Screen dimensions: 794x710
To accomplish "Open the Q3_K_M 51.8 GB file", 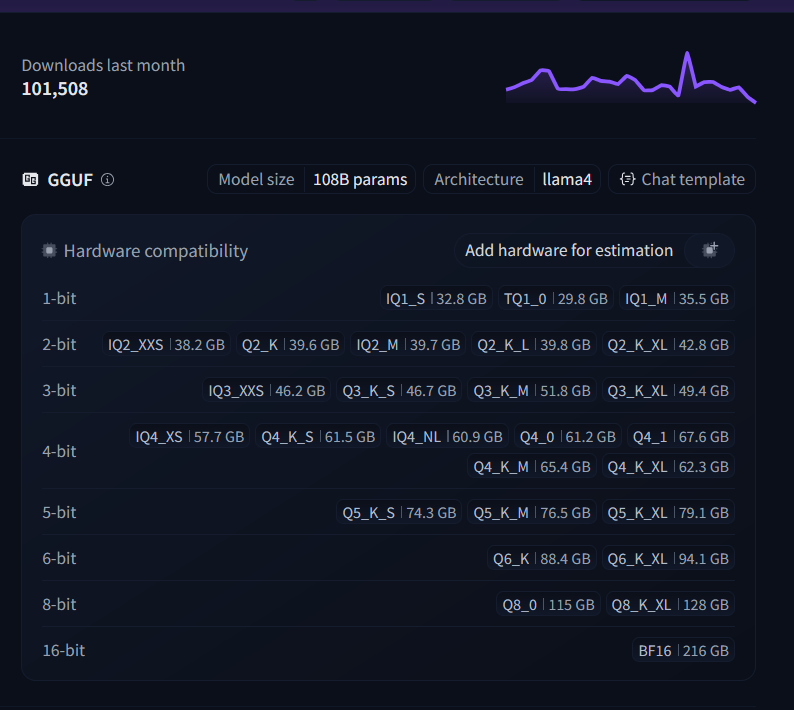I will point(532,390).
